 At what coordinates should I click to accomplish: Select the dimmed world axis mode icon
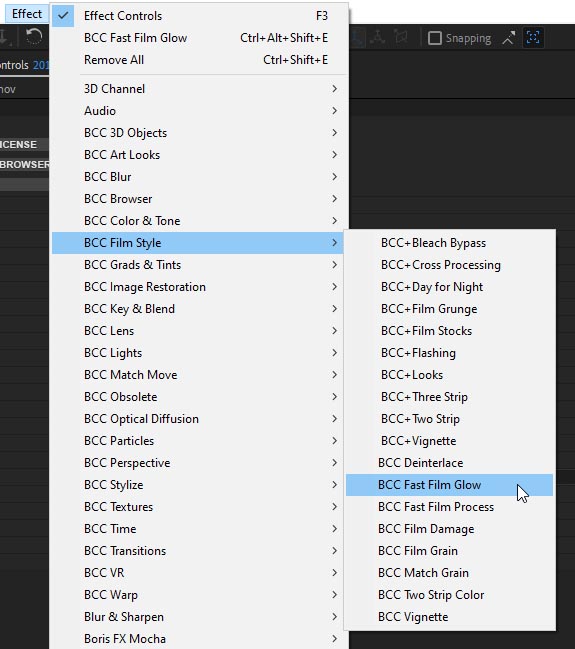click(378, 38)
